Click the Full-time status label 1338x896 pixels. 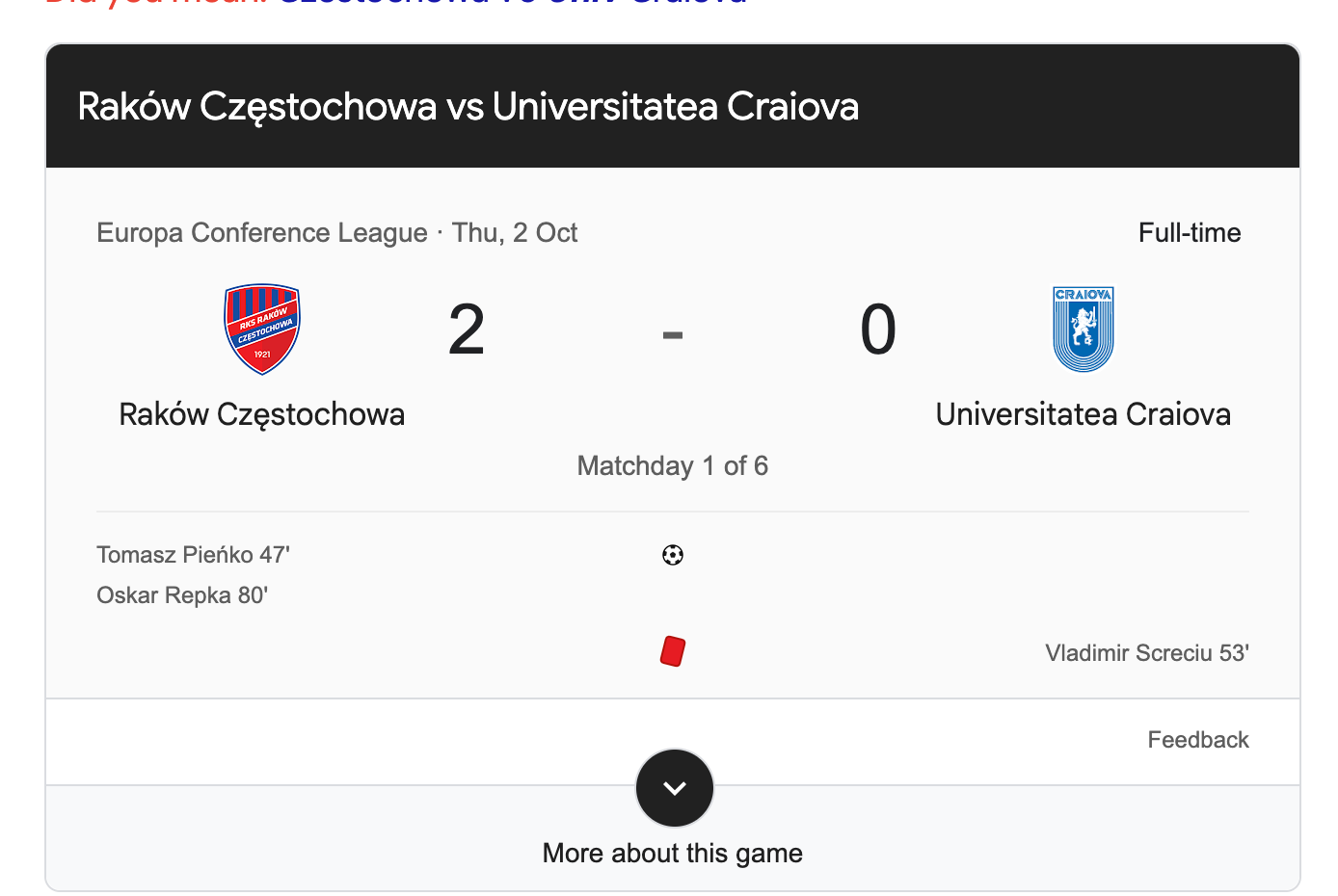click(1189, 233)
